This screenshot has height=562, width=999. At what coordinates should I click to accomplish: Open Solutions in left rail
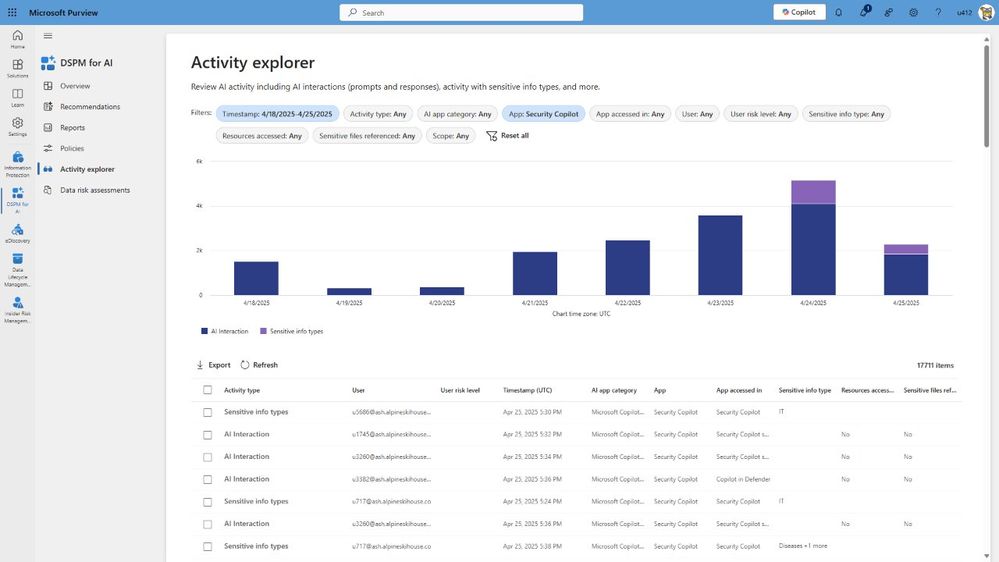(x=17, y=68)
